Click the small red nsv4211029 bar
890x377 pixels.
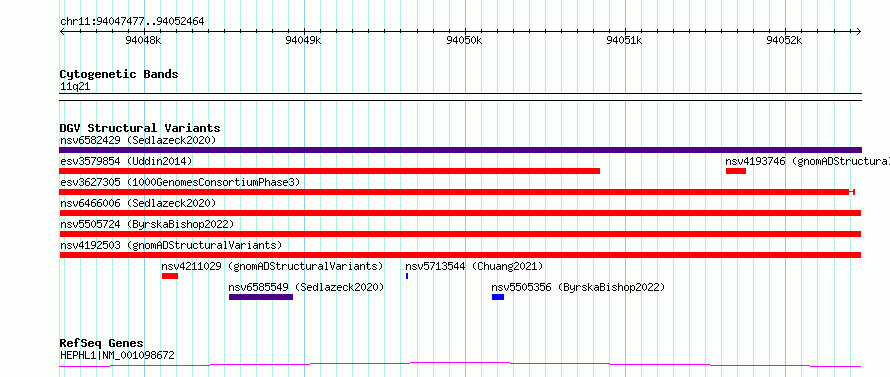pyautogui.click(x=170, y=276)
